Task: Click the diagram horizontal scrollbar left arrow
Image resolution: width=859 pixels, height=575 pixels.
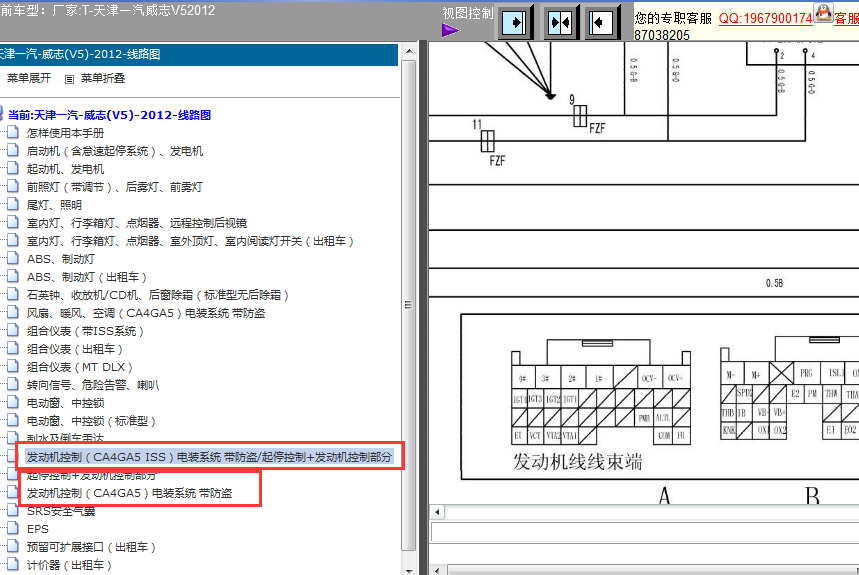Action: [x=437, y=513]
